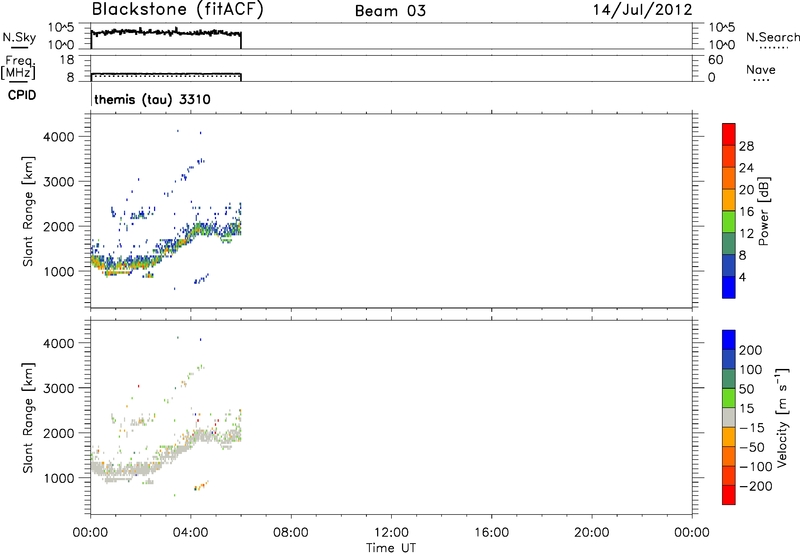Click the 'Beam 03' label
The image size is (800, 554).
point(390,11)
